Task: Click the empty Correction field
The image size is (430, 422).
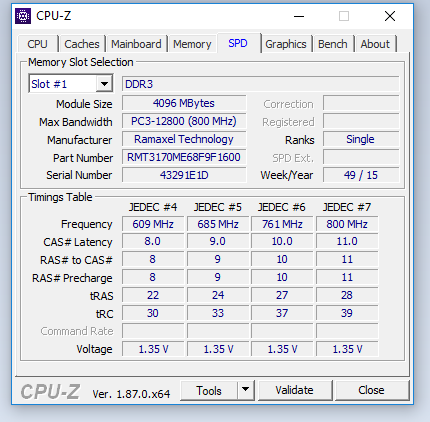Action: (x=361, y=103)
